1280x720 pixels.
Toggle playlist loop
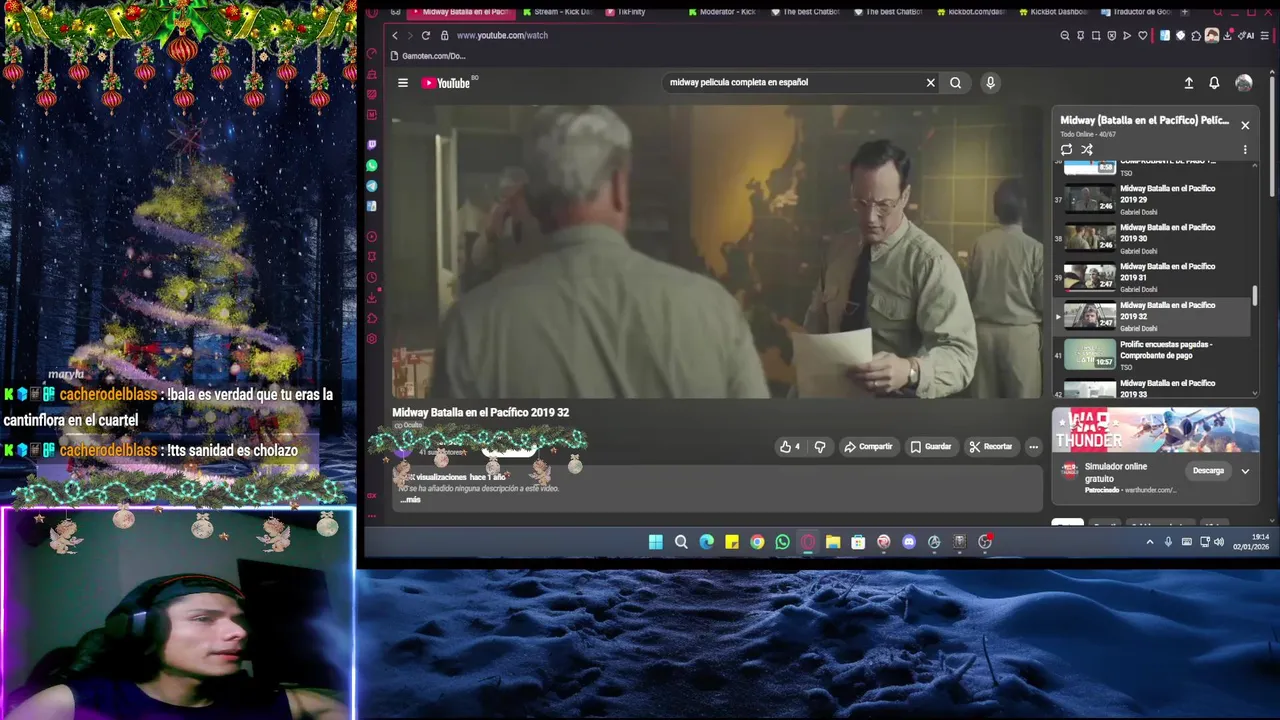point(1067,150)
